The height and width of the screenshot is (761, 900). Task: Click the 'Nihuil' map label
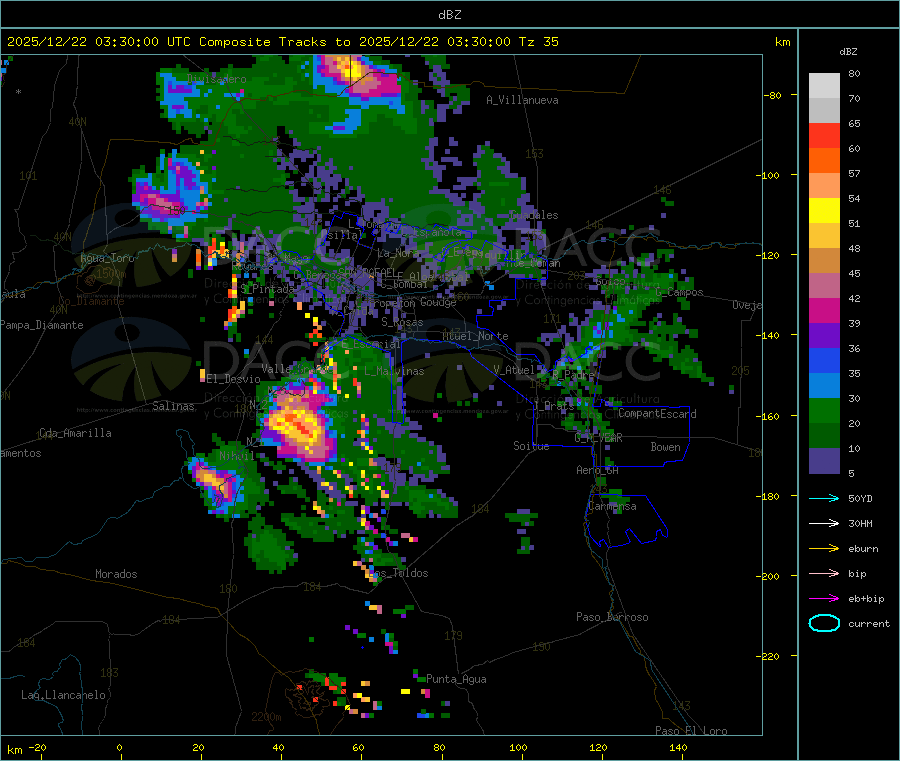236,456
